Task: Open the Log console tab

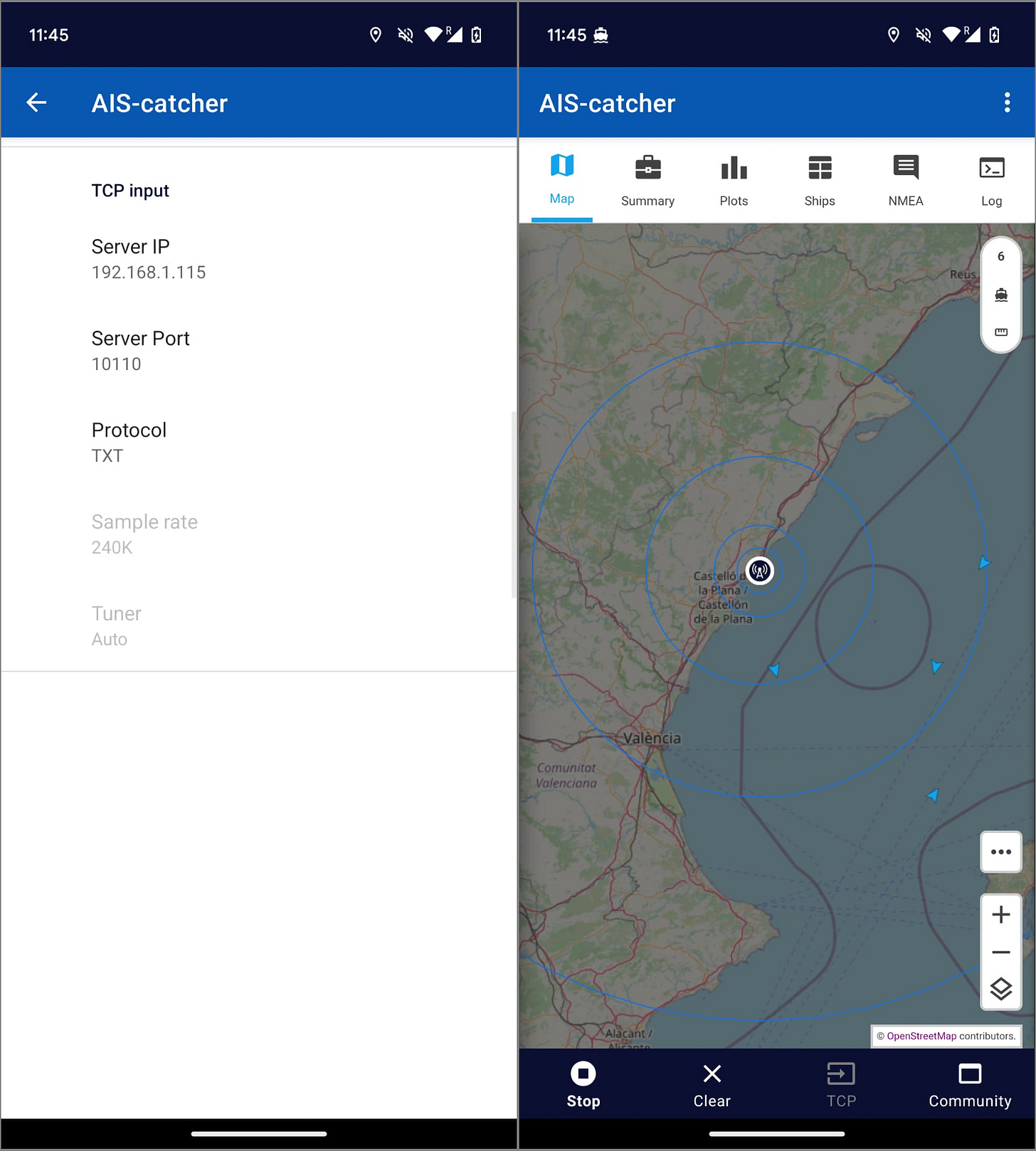Action: tap(991, 181)
